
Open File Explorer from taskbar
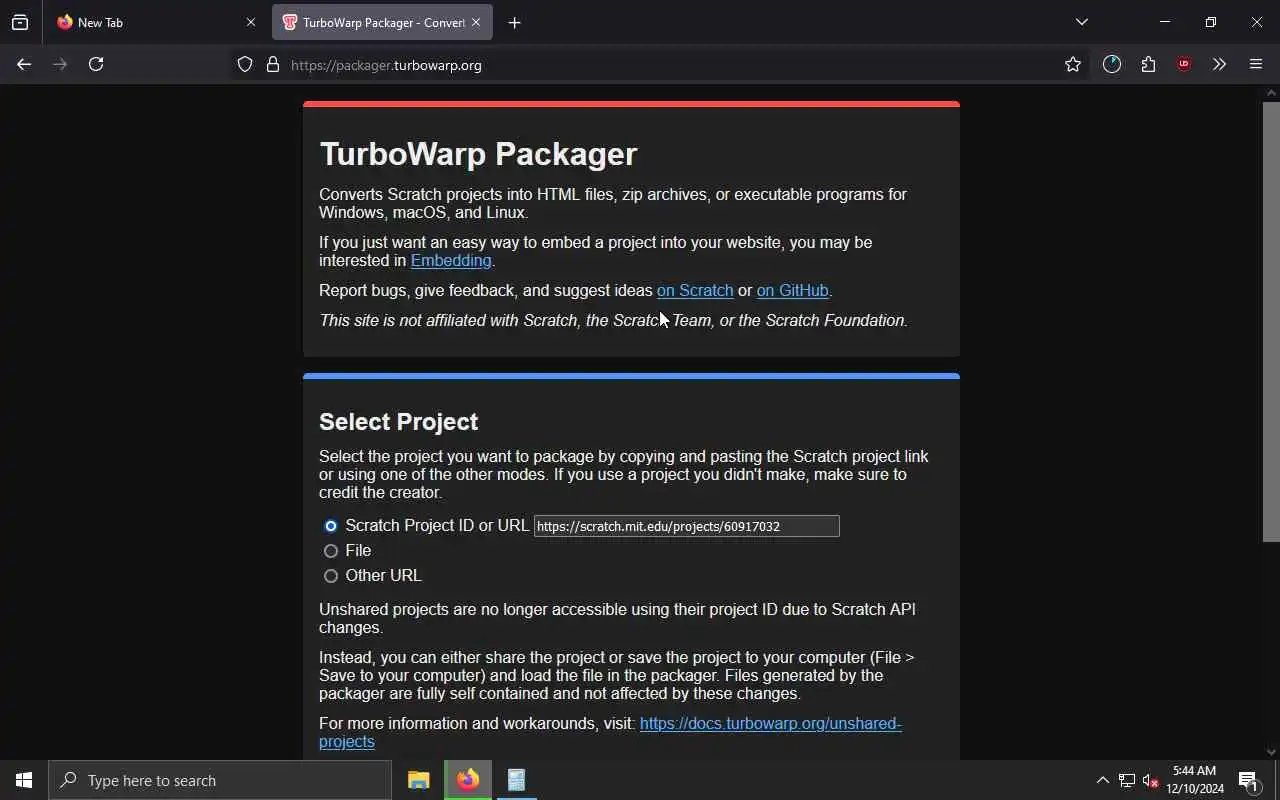pyautogui.click(x=419, y=780)
